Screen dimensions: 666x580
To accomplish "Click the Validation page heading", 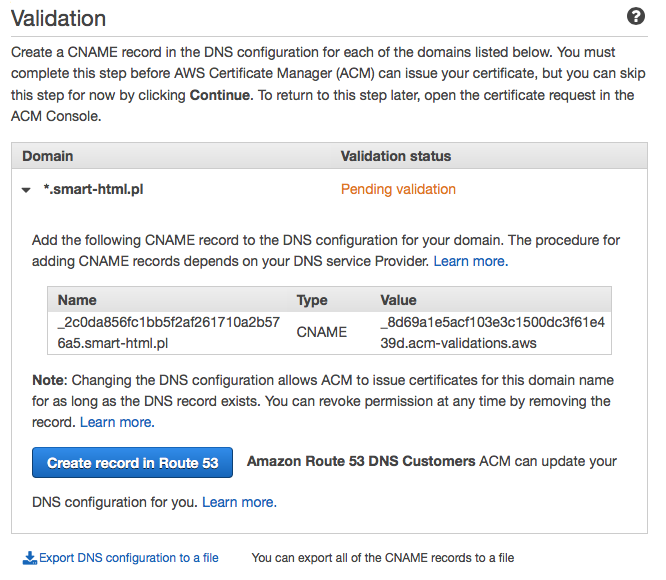I will point(58,18).
